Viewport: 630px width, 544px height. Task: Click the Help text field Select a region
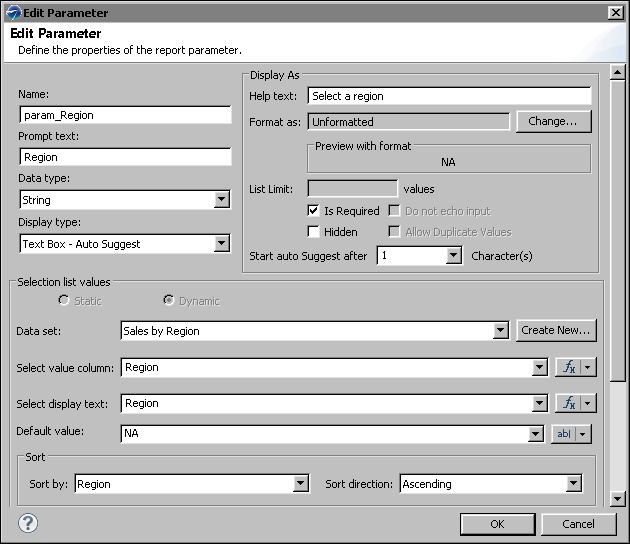click(449, 96)
